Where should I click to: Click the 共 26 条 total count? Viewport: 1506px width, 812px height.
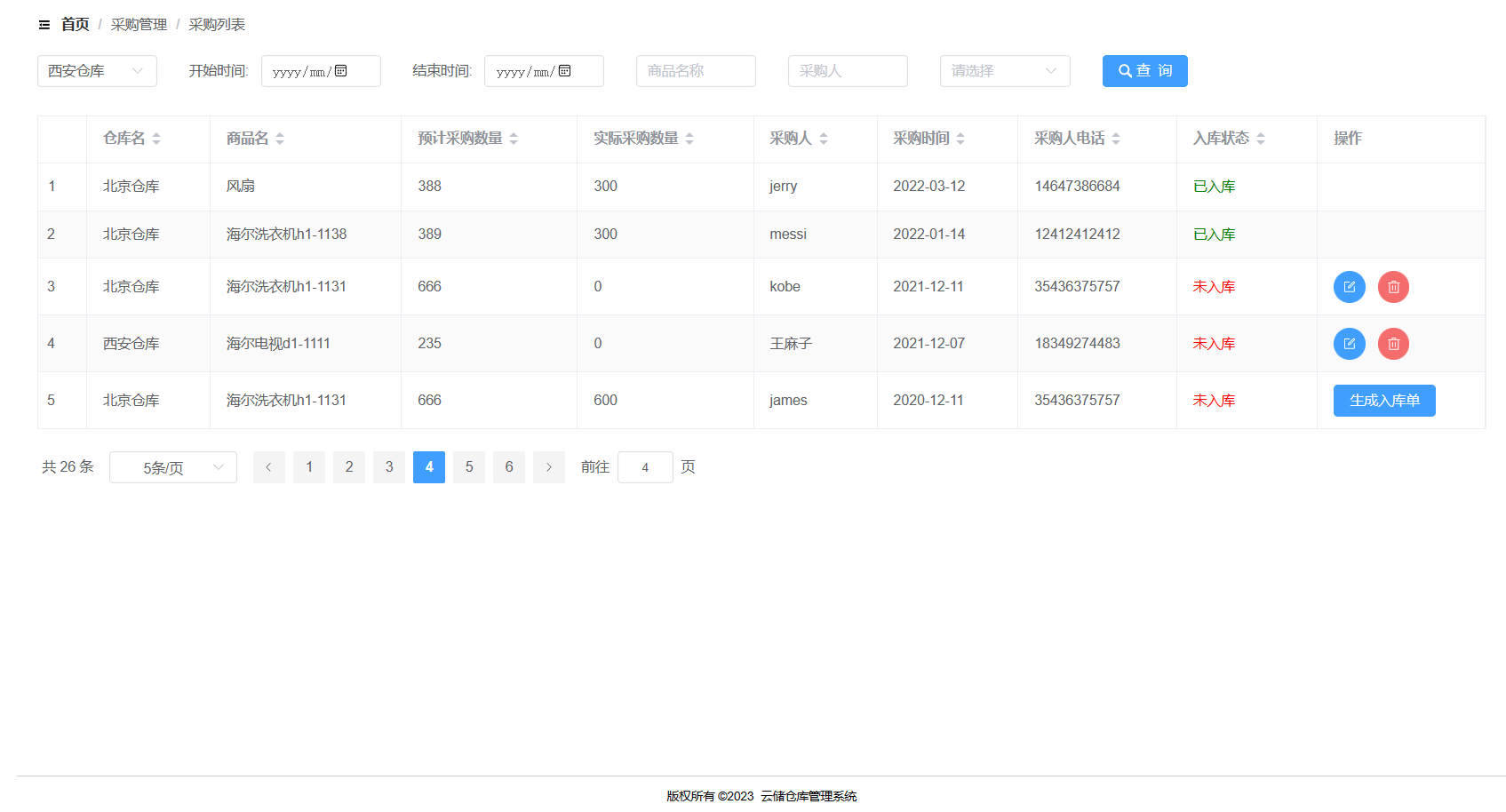tap(68, 467)
